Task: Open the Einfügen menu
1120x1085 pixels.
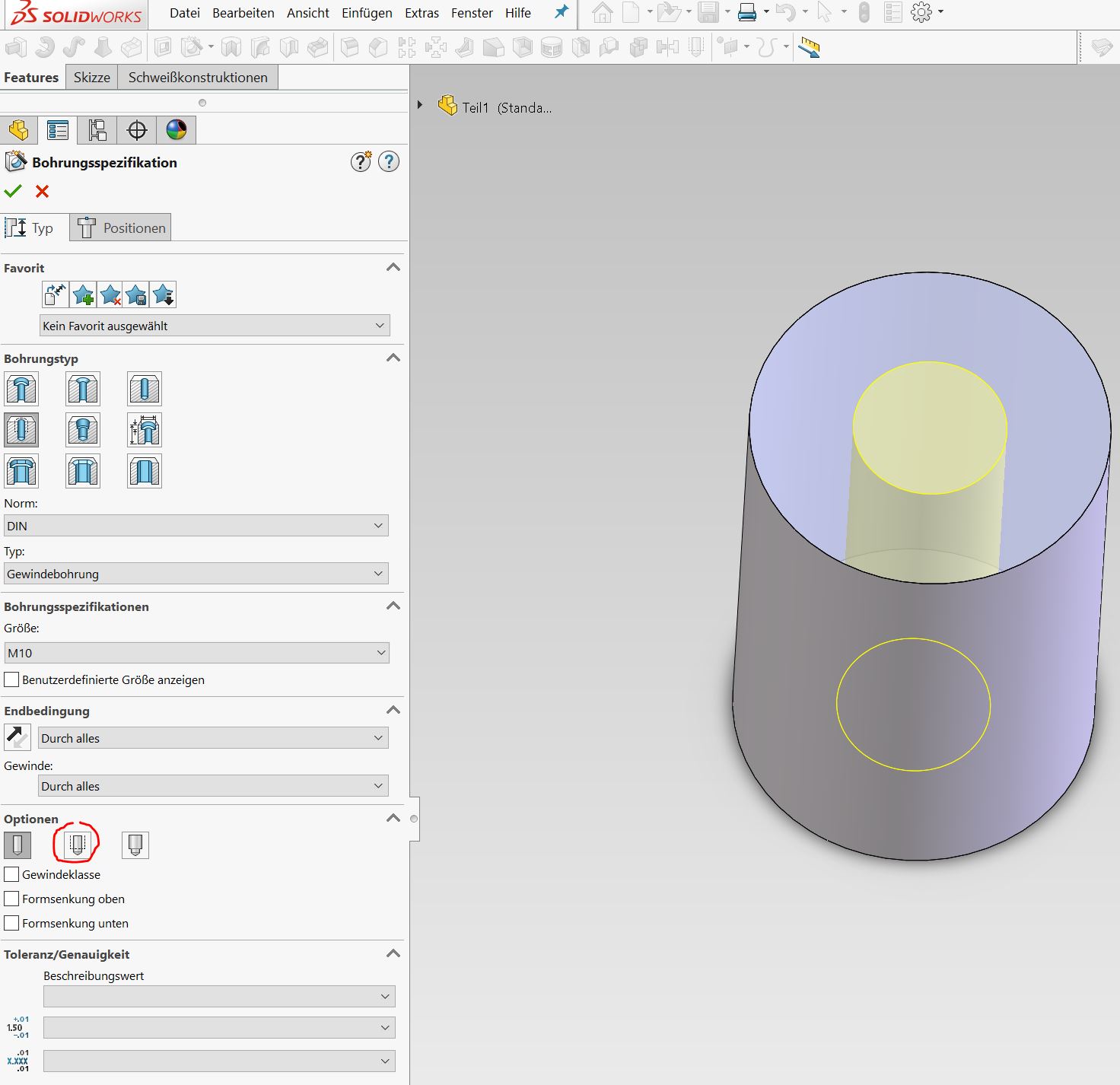Action: (x=367, y=13)
